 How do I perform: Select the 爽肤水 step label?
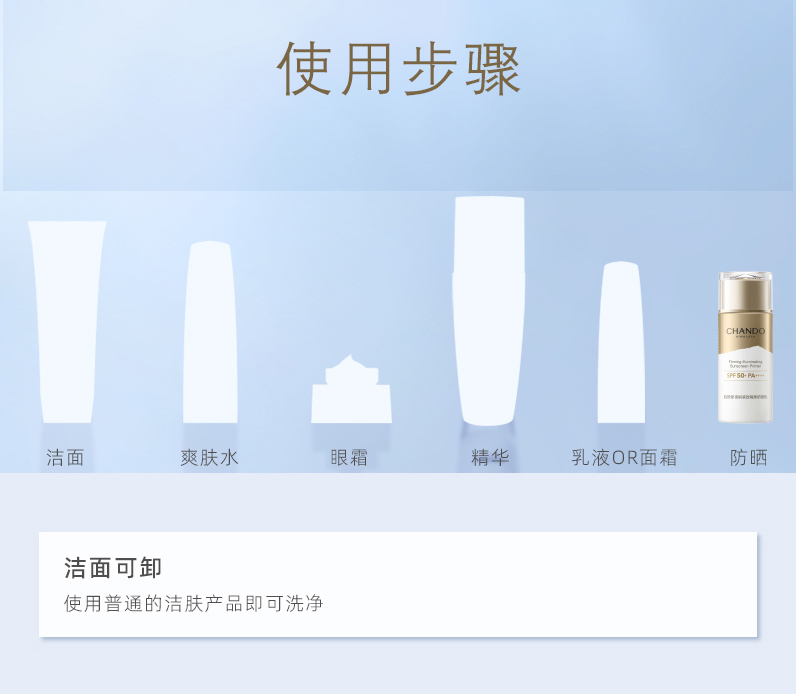(x=209, y=457)
